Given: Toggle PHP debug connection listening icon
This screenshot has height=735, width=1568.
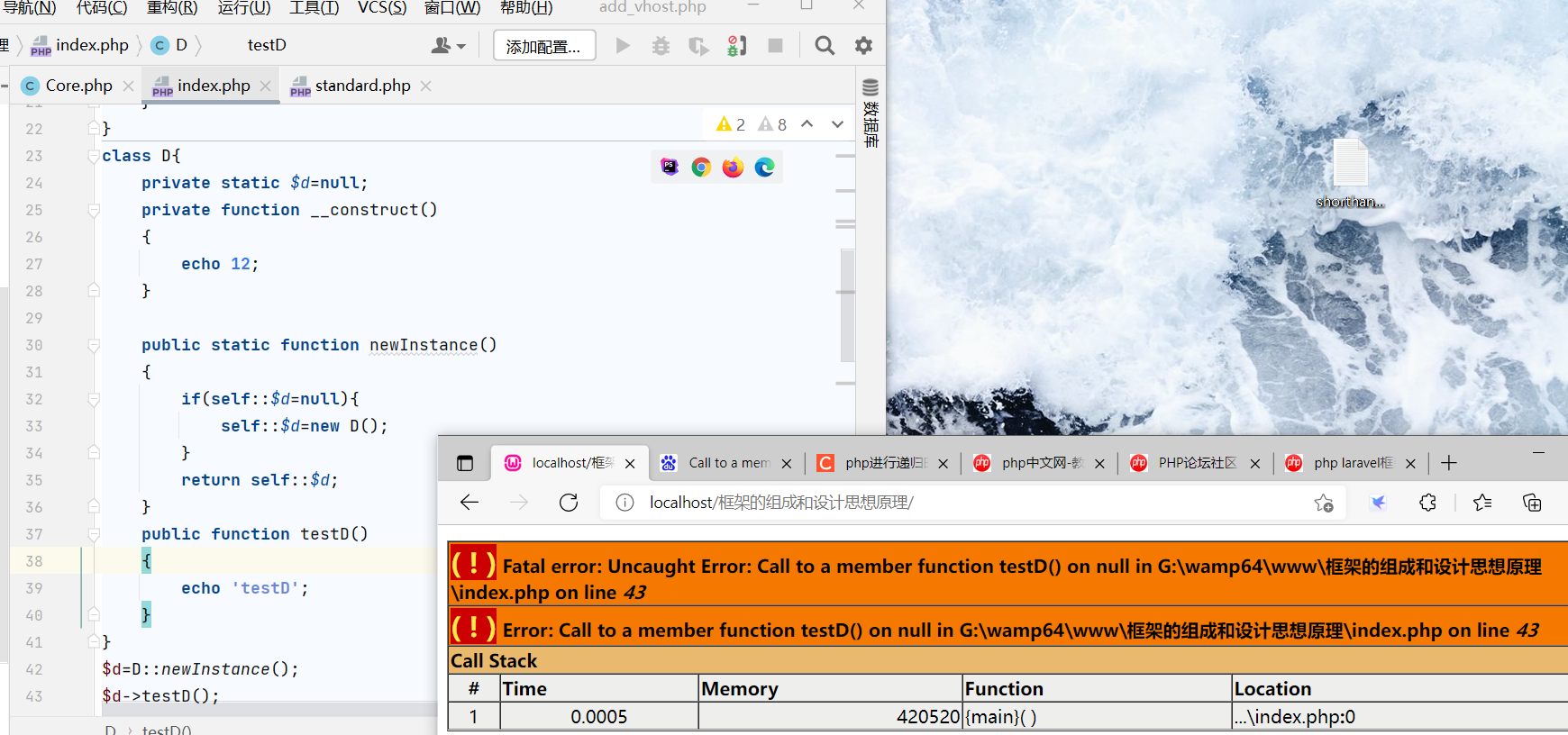Looking at the screenshot, I should coord(736,45).
